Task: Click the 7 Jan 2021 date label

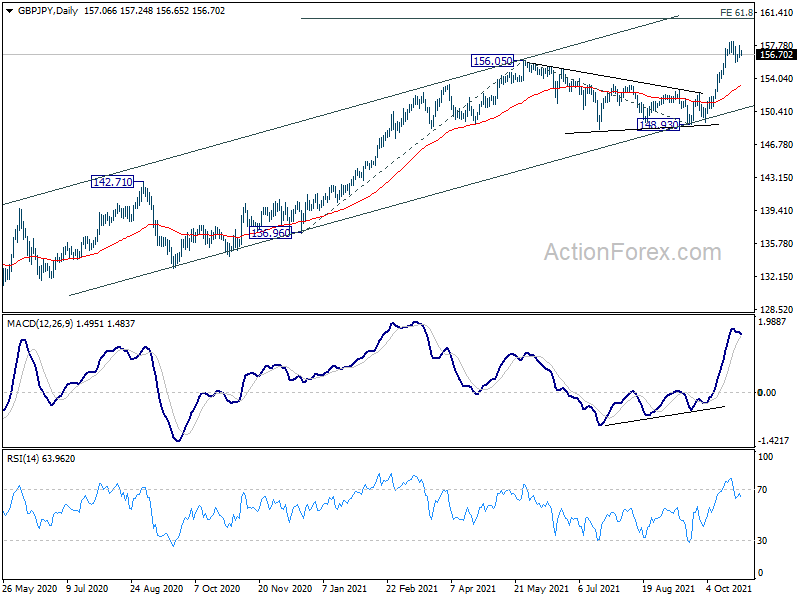Action: click(x=345, y=588)
